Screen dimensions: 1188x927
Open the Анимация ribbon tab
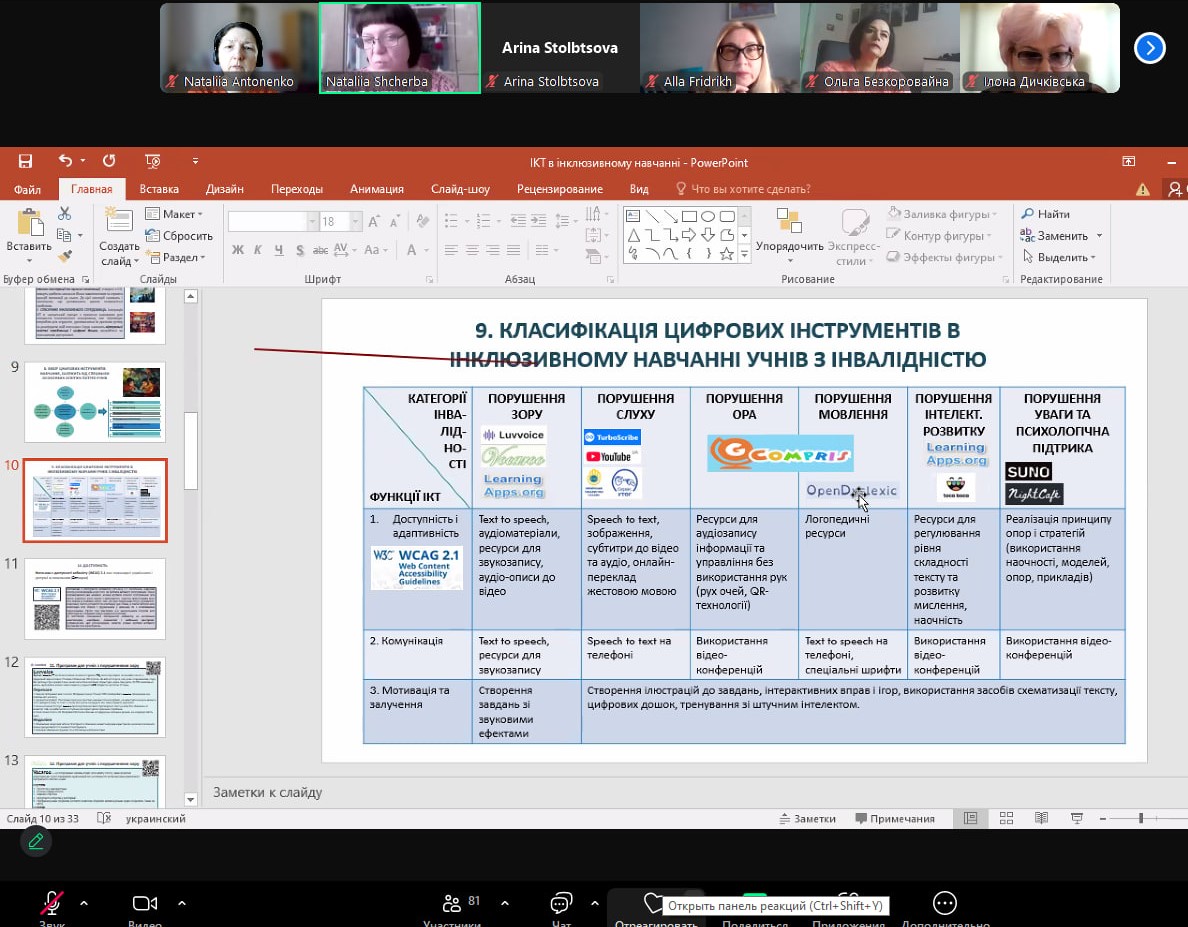(377, 189)
